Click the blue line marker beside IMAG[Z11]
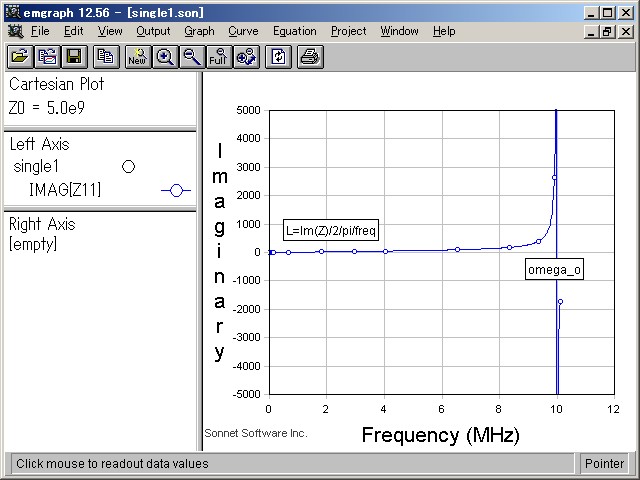 click(x=176, y=190)
